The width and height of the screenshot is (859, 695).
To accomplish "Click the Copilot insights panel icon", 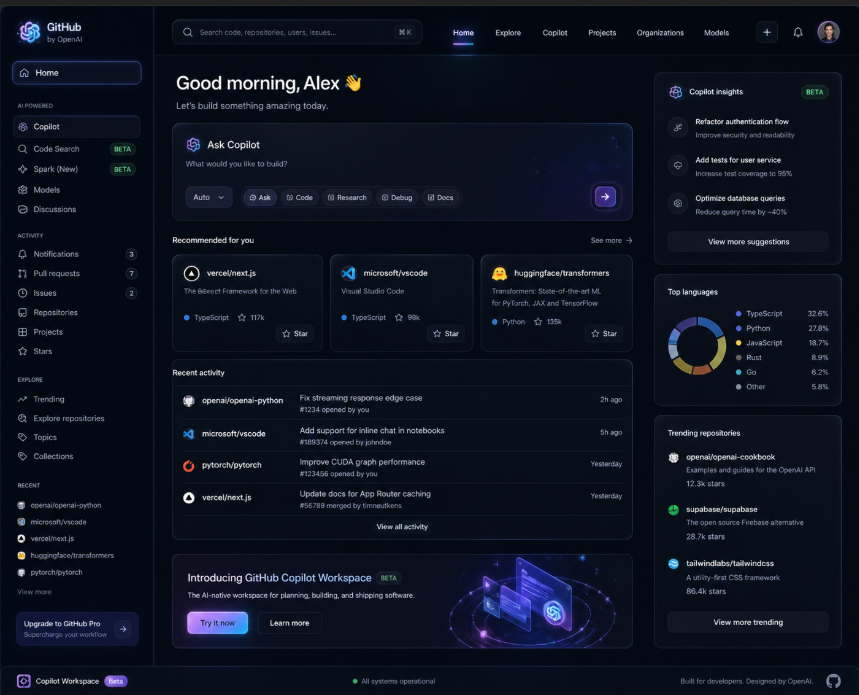I will (675, 92).
